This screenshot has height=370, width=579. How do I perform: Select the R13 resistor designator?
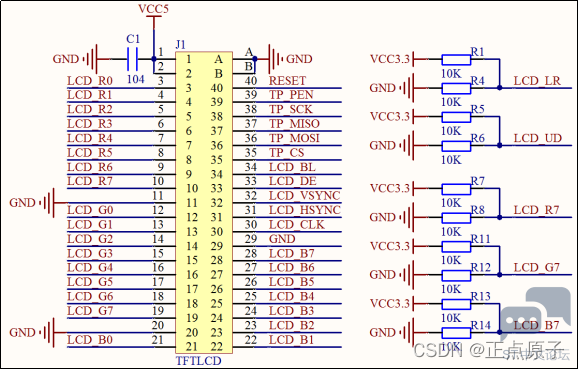pyautogui.click(x=480, y=297)
